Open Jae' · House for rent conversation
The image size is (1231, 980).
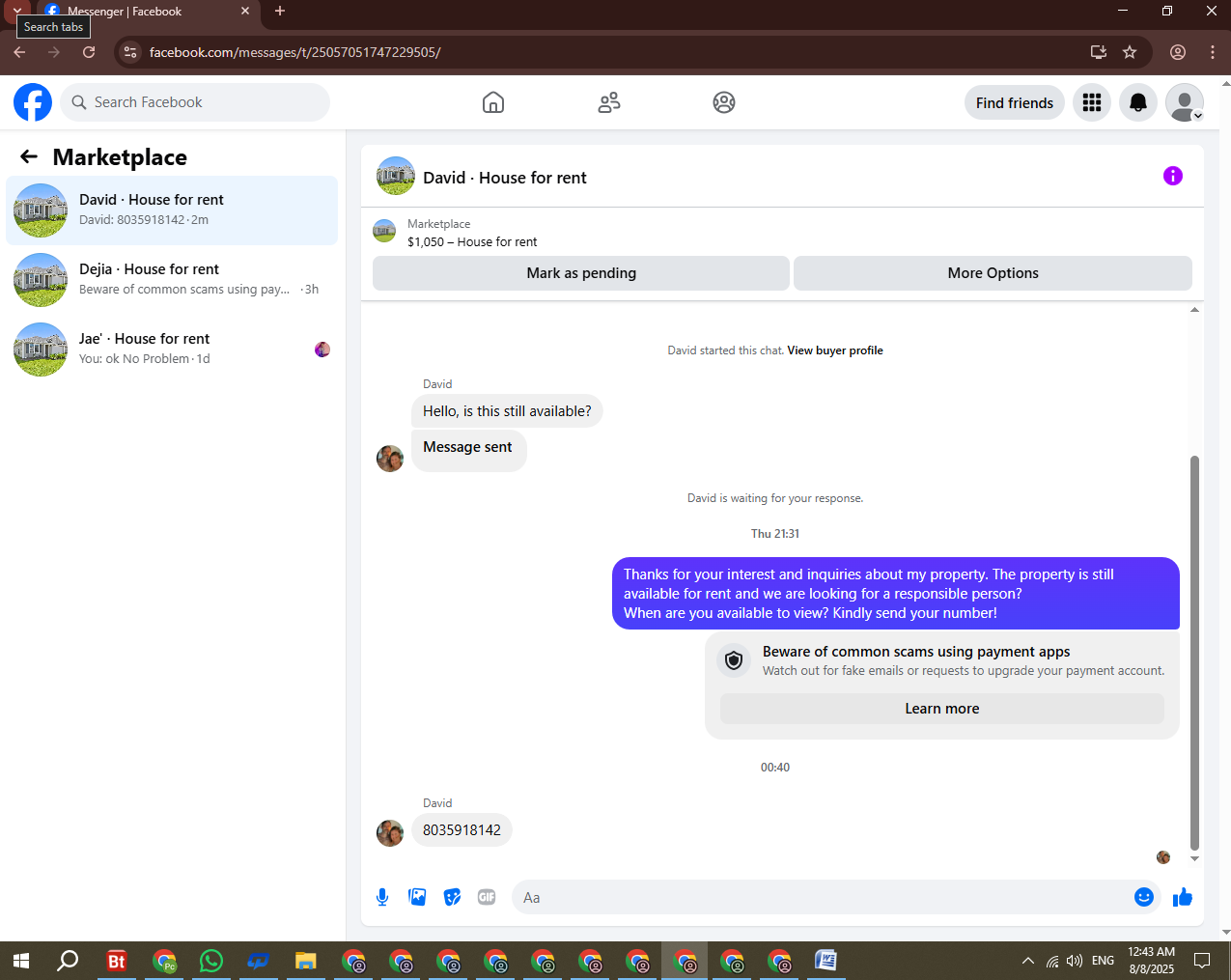tap(172, 349)
